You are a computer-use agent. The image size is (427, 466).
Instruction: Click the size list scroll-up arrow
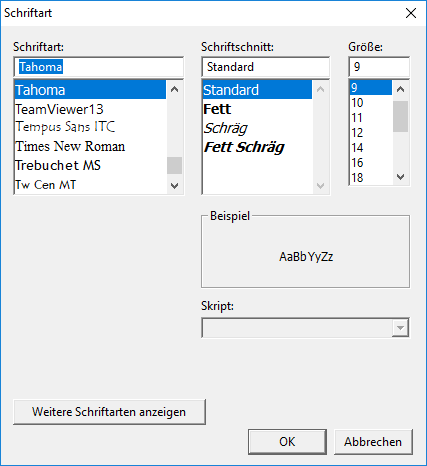coord(401,89)
